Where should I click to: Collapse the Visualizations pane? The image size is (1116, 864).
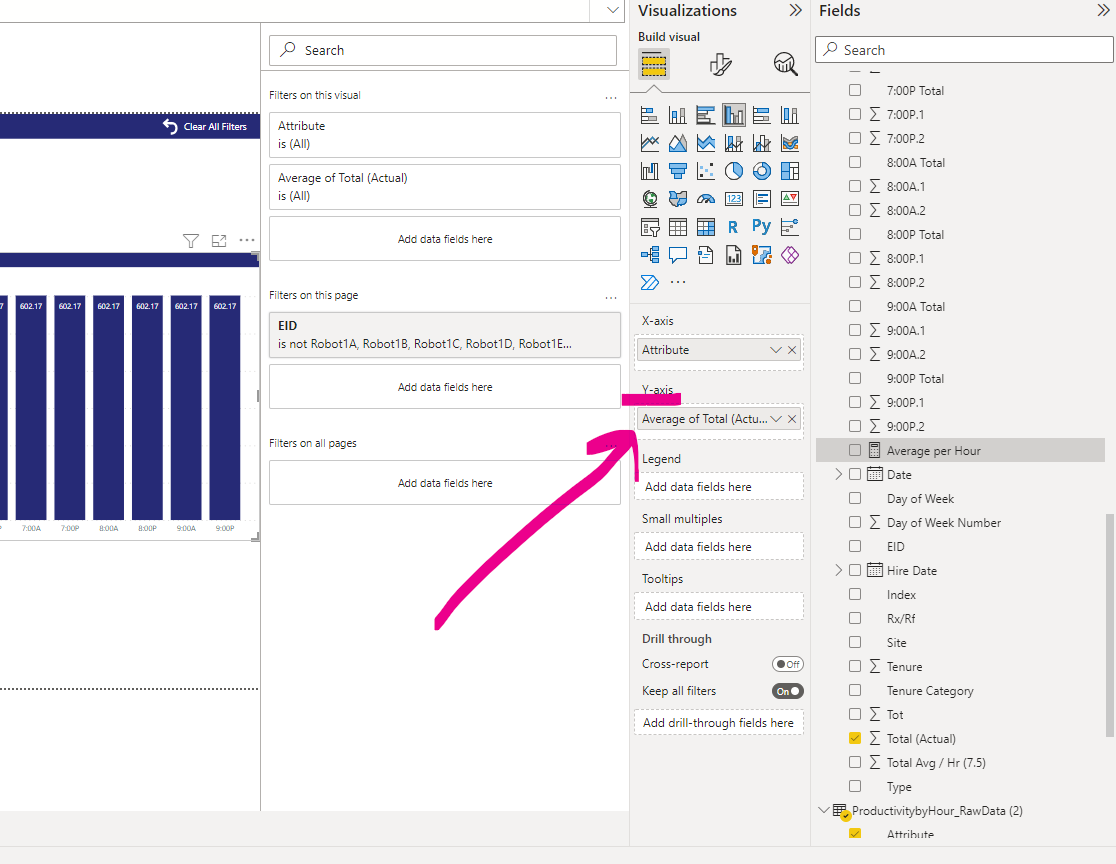tap(795, 10)
